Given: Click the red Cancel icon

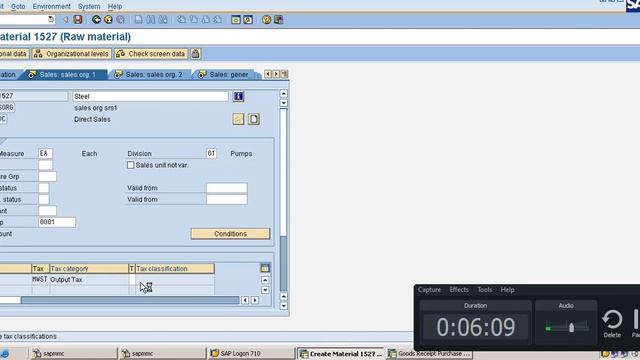Looking at the screenshot, I should [x=120, y=20].
